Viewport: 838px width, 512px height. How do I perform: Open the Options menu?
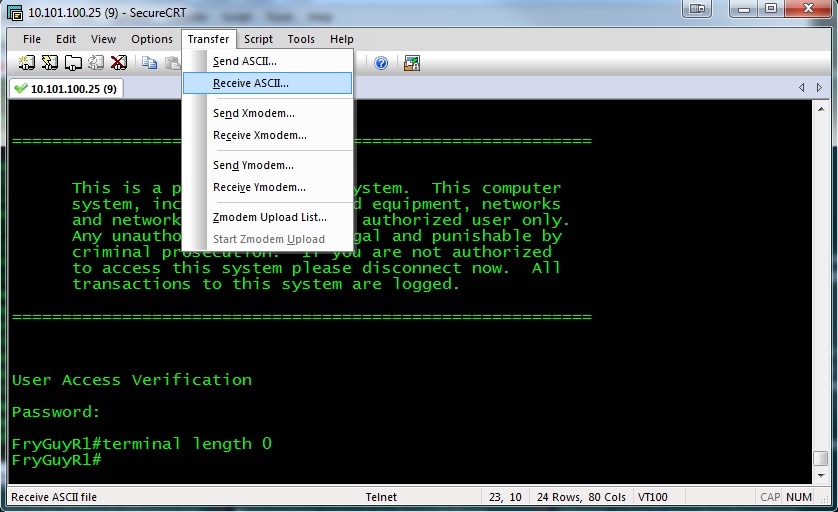coord(152,39)
